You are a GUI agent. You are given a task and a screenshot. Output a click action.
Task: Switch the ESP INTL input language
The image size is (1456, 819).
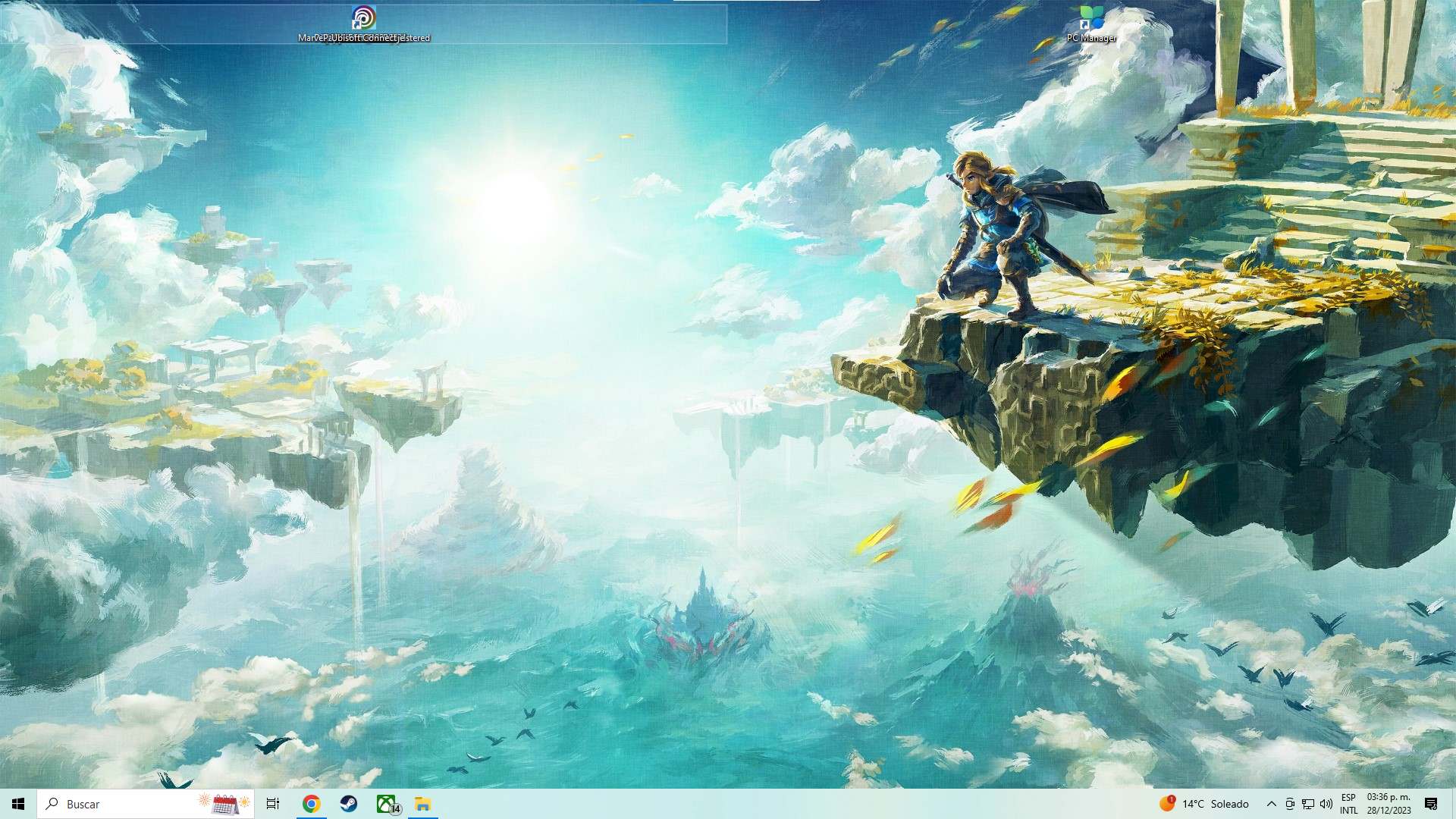[1348, 804]
